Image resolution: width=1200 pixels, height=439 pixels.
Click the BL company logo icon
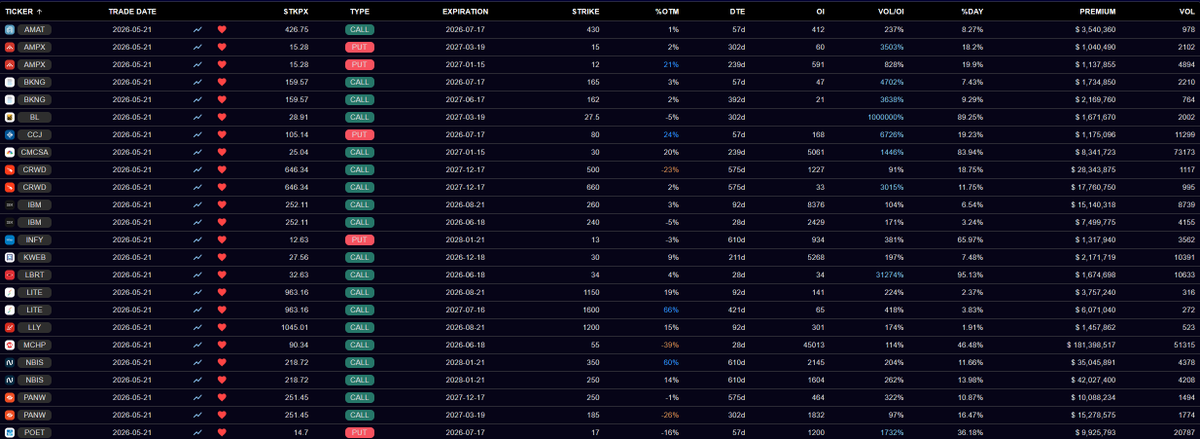(x=9, y=117)
